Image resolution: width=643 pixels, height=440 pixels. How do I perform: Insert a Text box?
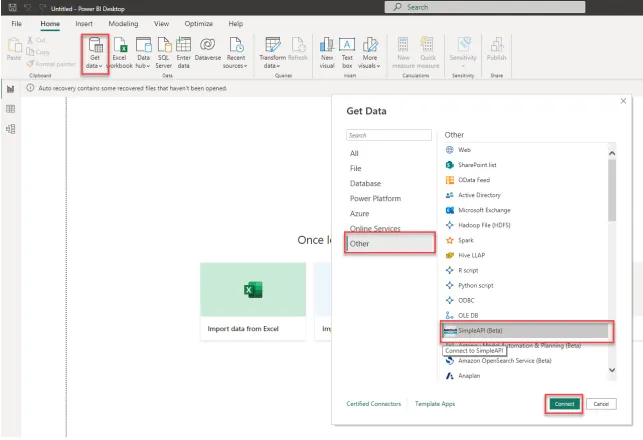pos(347,53)
